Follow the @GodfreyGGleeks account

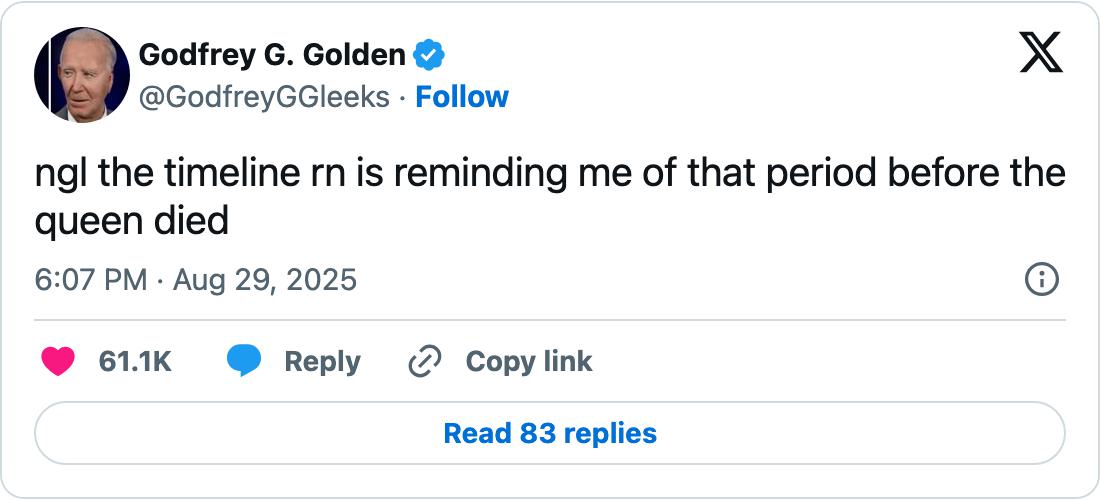(x=462, y=97)
